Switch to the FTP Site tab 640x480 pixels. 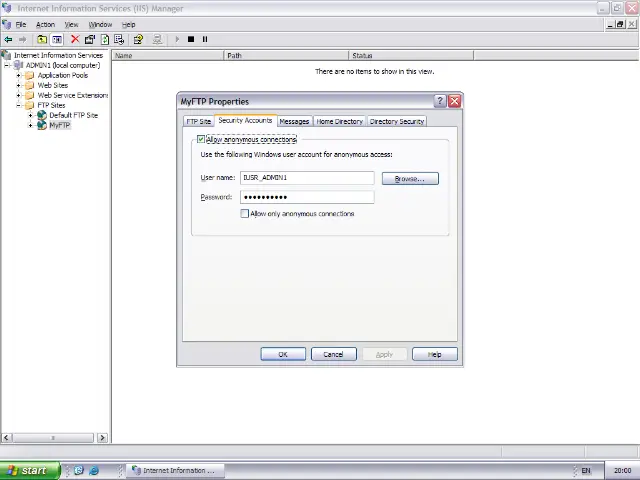point(199,121)
